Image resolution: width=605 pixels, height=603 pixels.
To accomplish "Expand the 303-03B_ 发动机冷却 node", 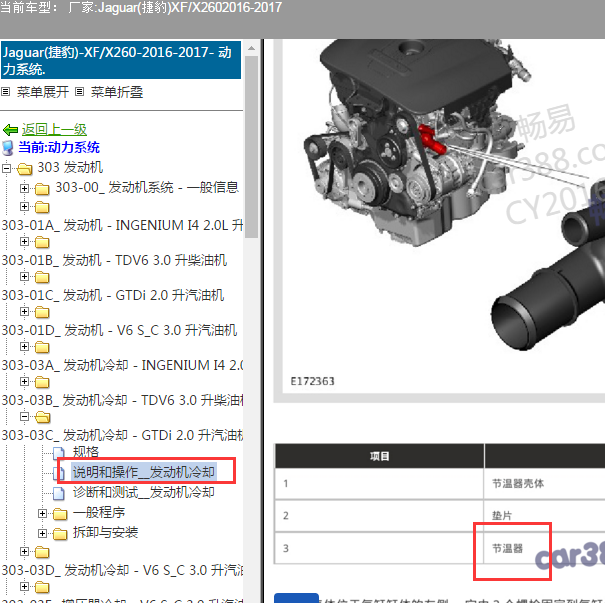I will [24, 382].
